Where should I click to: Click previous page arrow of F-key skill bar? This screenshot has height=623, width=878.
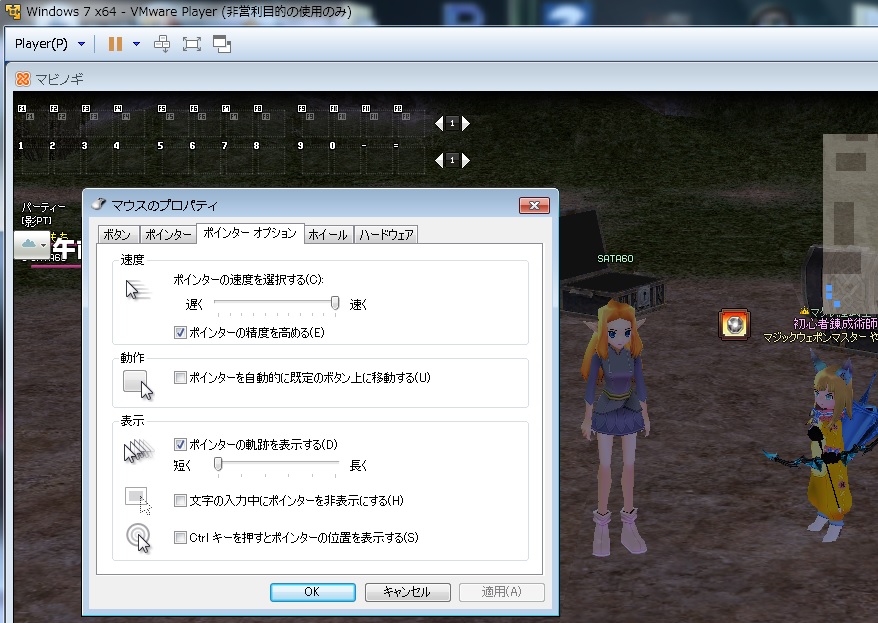coord(439,123)
